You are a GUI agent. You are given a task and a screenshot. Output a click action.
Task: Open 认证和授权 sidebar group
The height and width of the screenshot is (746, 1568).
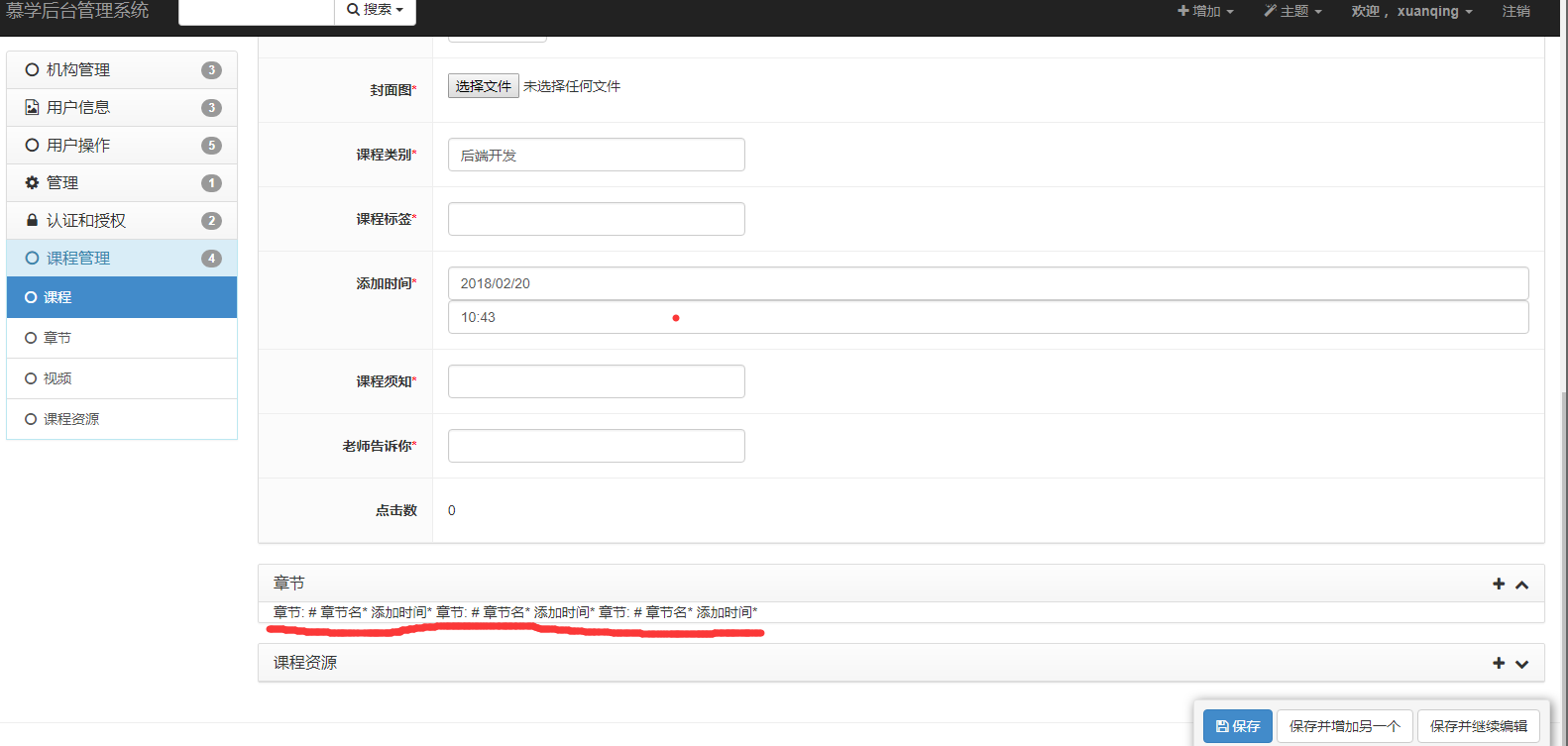(x=122, y=220)
